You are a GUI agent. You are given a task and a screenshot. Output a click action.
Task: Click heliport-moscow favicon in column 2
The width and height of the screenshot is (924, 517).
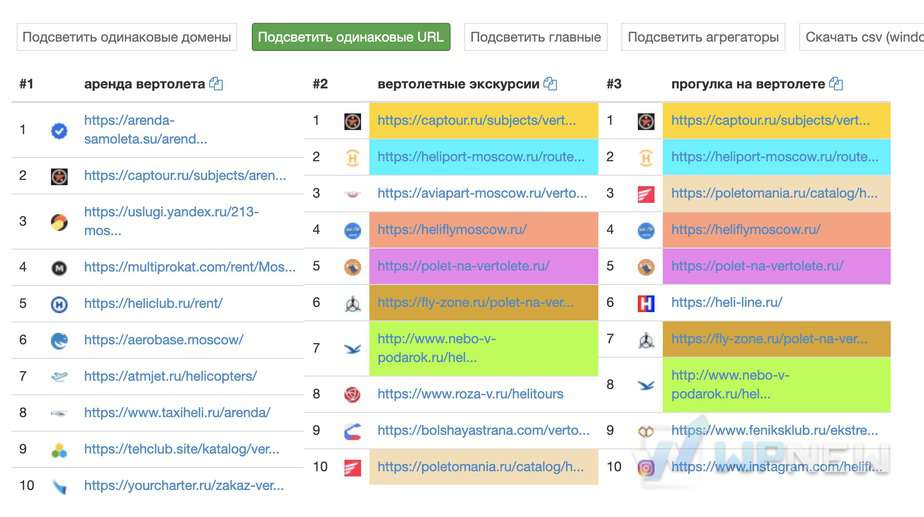click(352, 157)
